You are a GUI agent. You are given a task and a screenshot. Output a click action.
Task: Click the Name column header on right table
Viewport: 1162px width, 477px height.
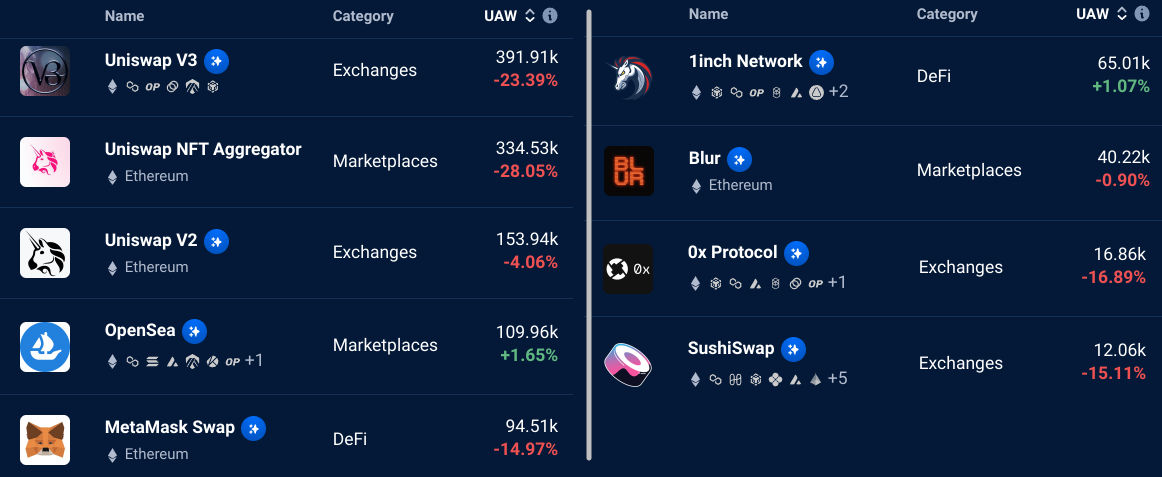(x=708, y=13)
